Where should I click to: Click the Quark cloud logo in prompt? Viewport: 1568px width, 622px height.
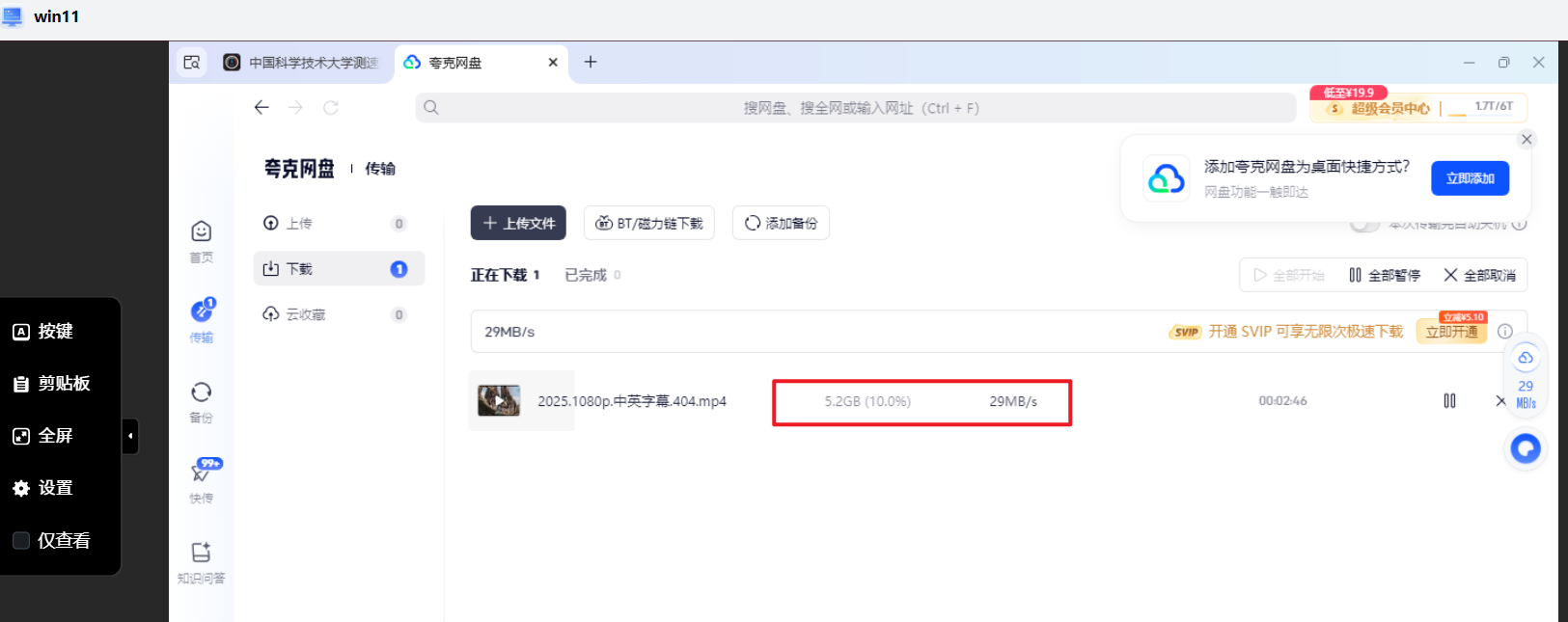1166,178
